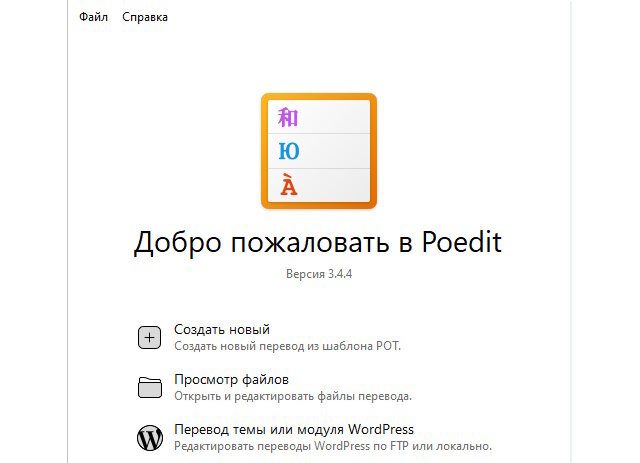
Task: Choose Просмотр файлов to browse files
Action: pyautogui.click(x=231, y=380)
